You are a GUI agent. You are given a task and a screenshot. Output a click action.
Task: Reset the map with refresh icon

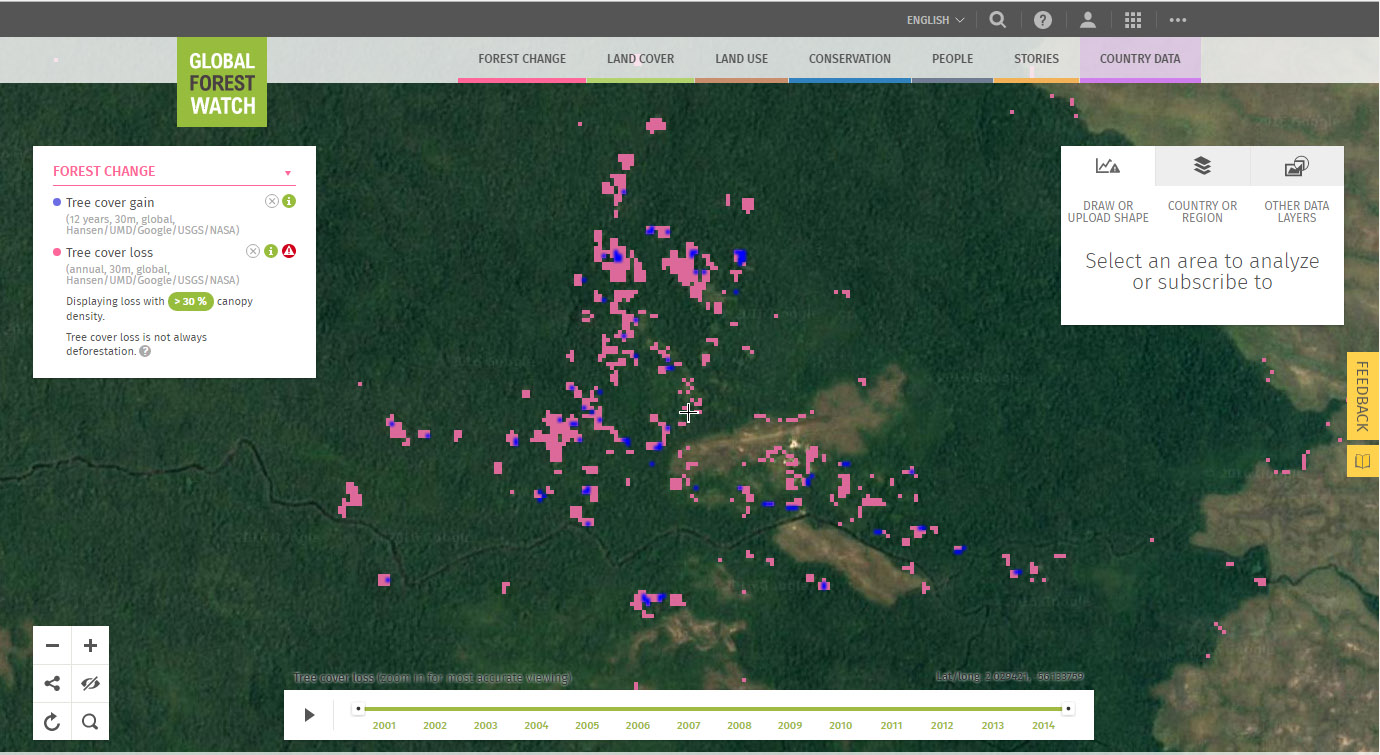52,721
